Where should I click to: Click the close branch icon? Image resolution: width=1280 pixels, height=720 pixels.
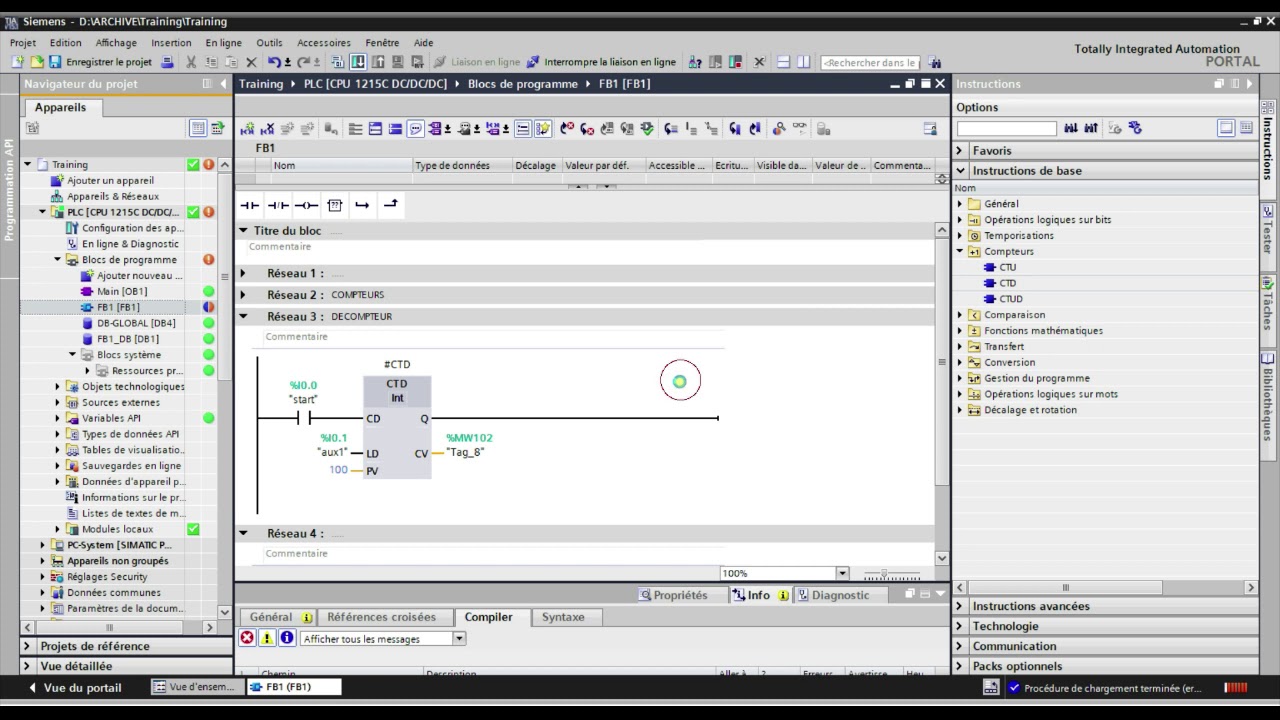[x=391, y=205]
